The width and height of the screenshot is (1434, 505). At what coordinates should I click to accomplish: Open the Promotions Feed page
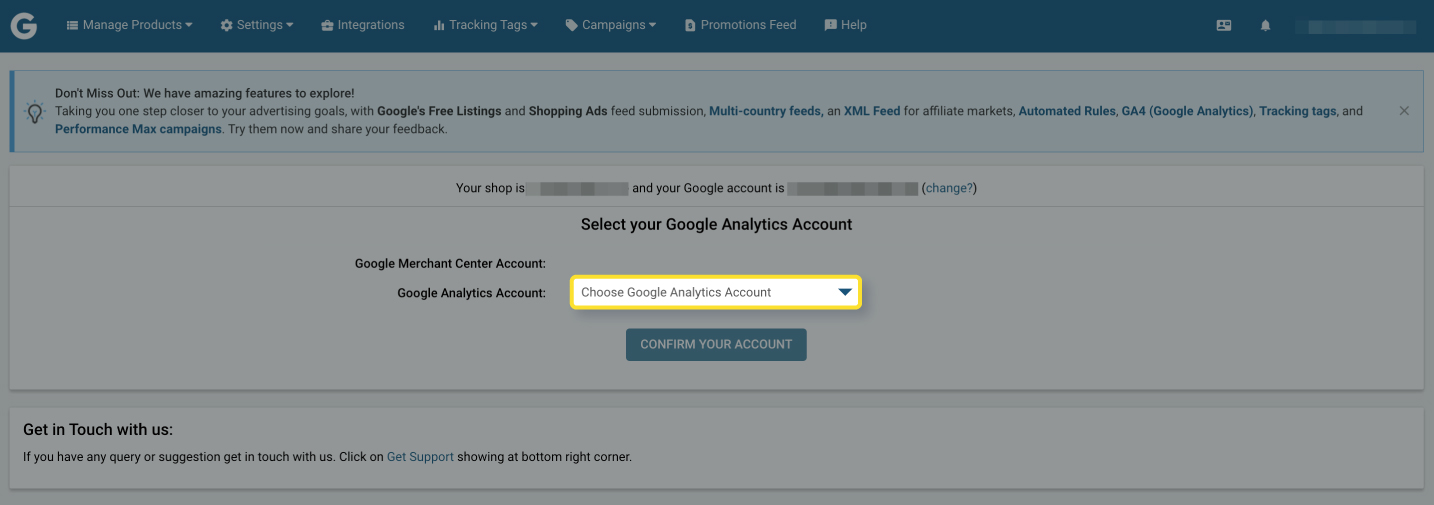tap(740, 25)
